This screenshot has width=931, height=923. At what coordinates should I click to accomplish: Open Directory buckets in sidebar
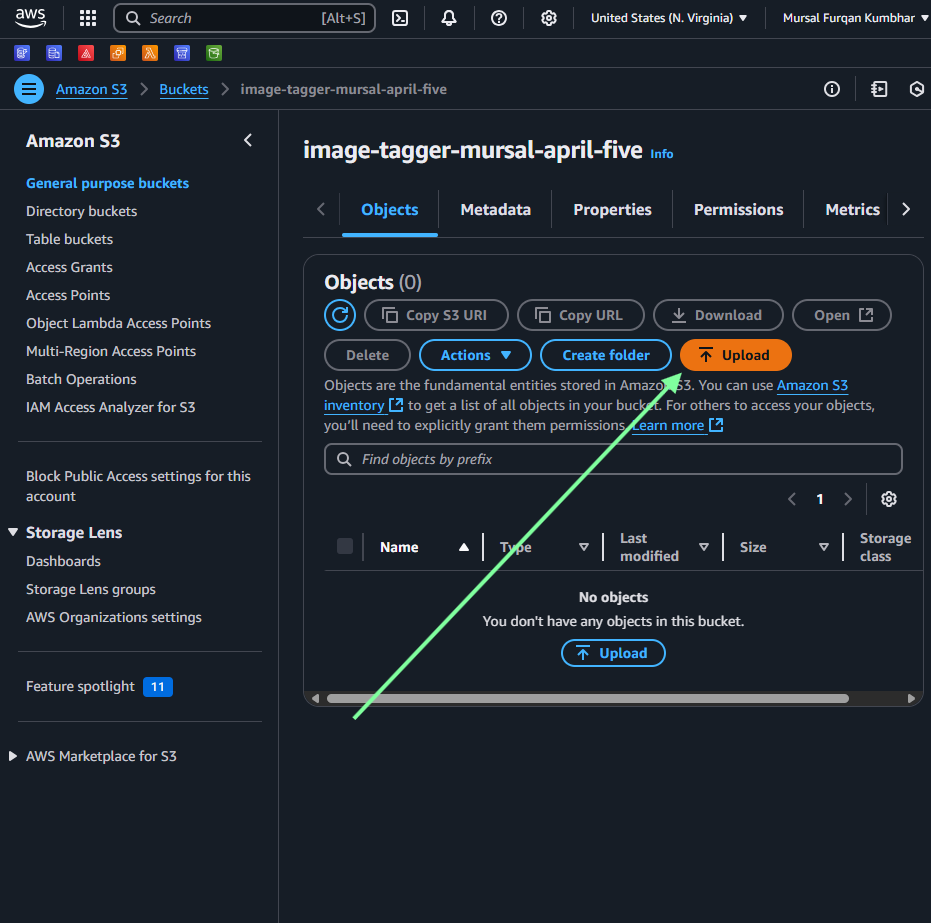(81, 211)
